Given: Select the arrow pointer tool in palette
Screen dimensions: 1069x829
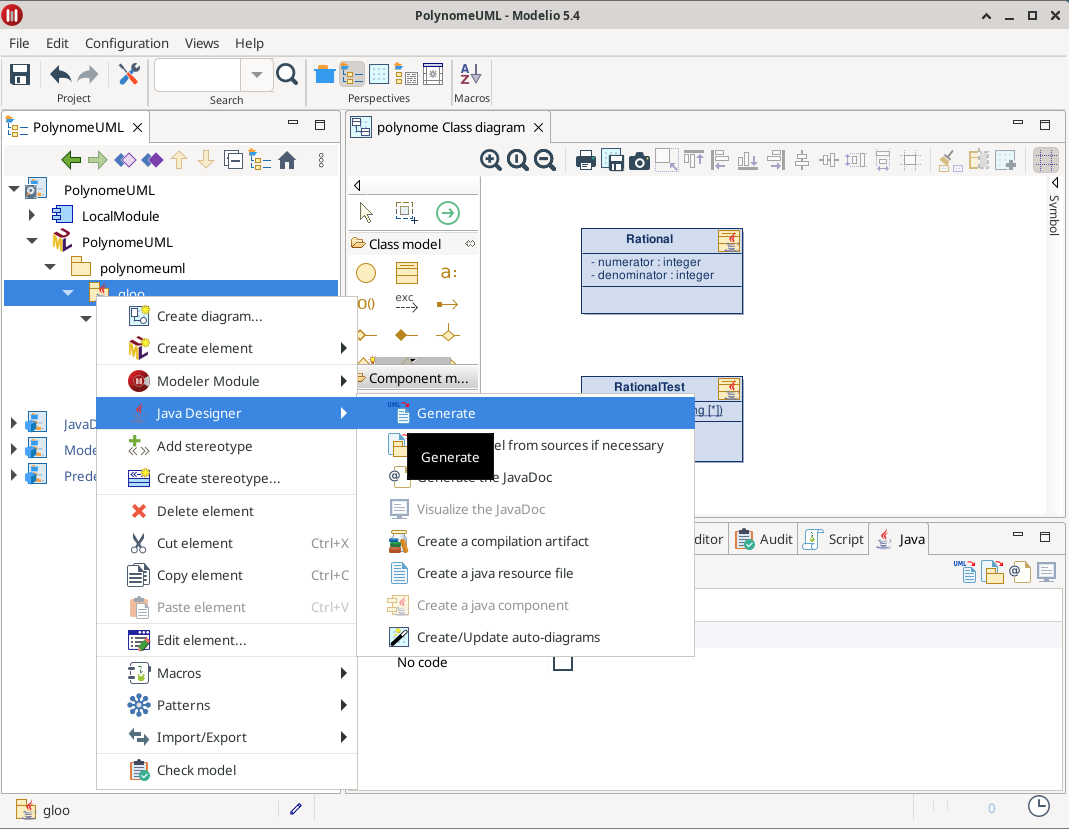Looking at the screenshot, I should (x=366, y=213).
